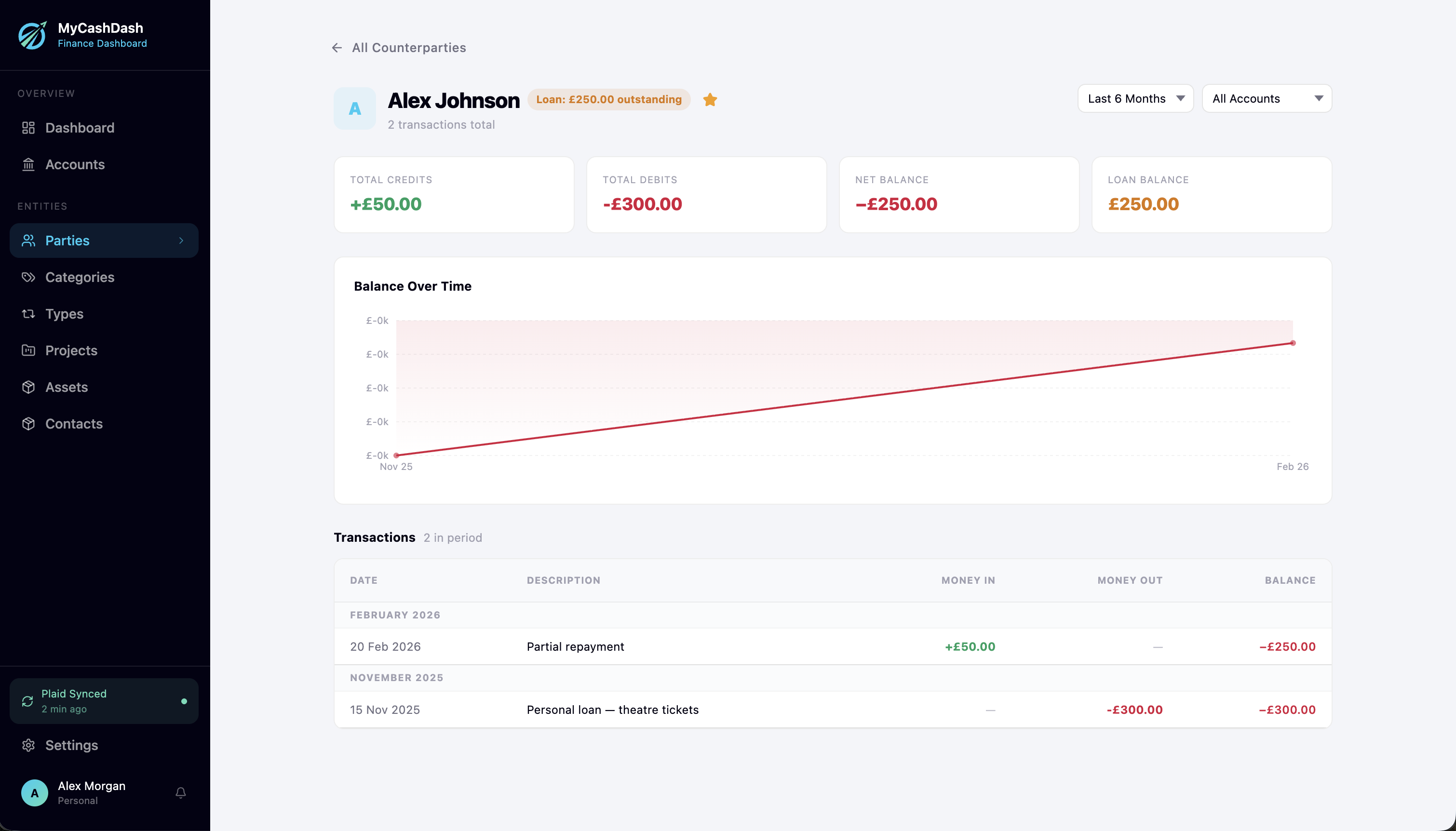The width and height of the screenshot is (1456, 831).
Task: Click the Contacts icon in sidebar
Action: [29, 424]
